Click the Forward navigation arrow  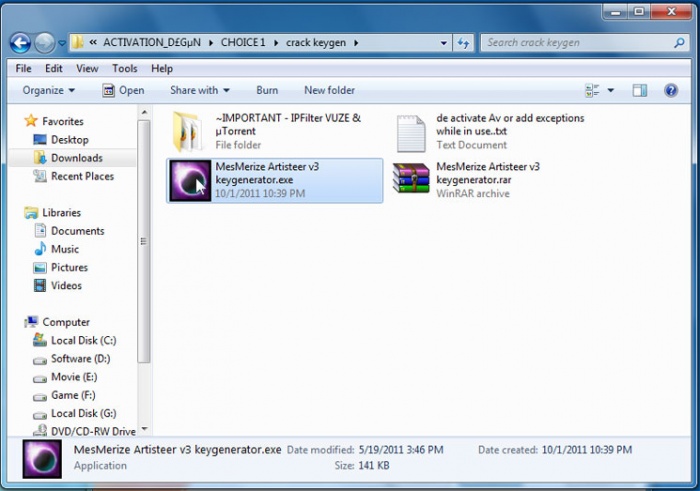point(45,43)
